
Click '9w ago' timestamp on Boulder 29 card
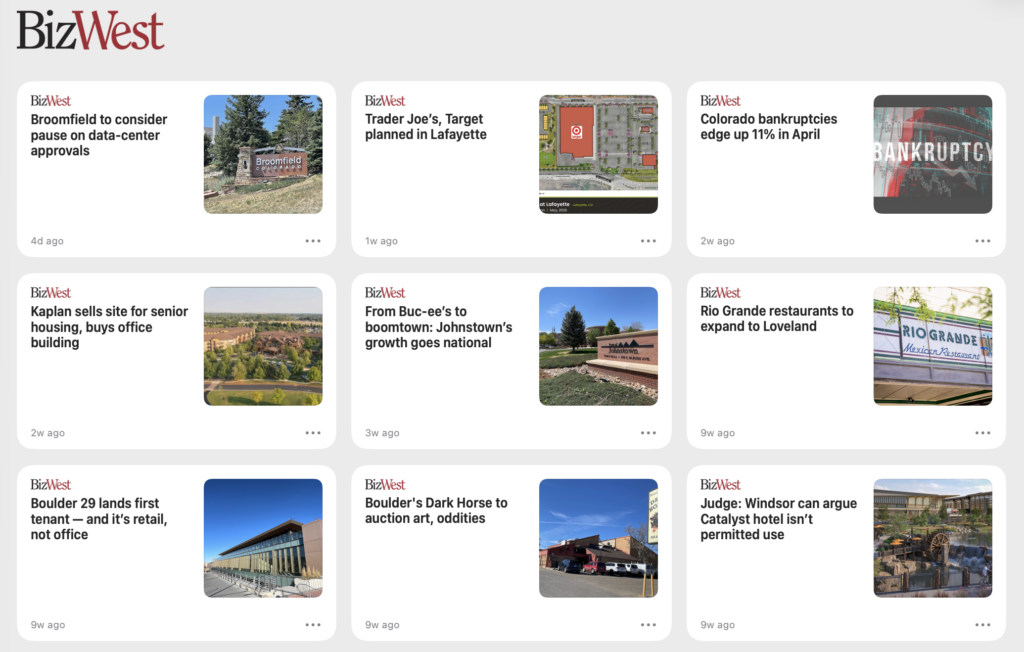[x=48, y=625]
